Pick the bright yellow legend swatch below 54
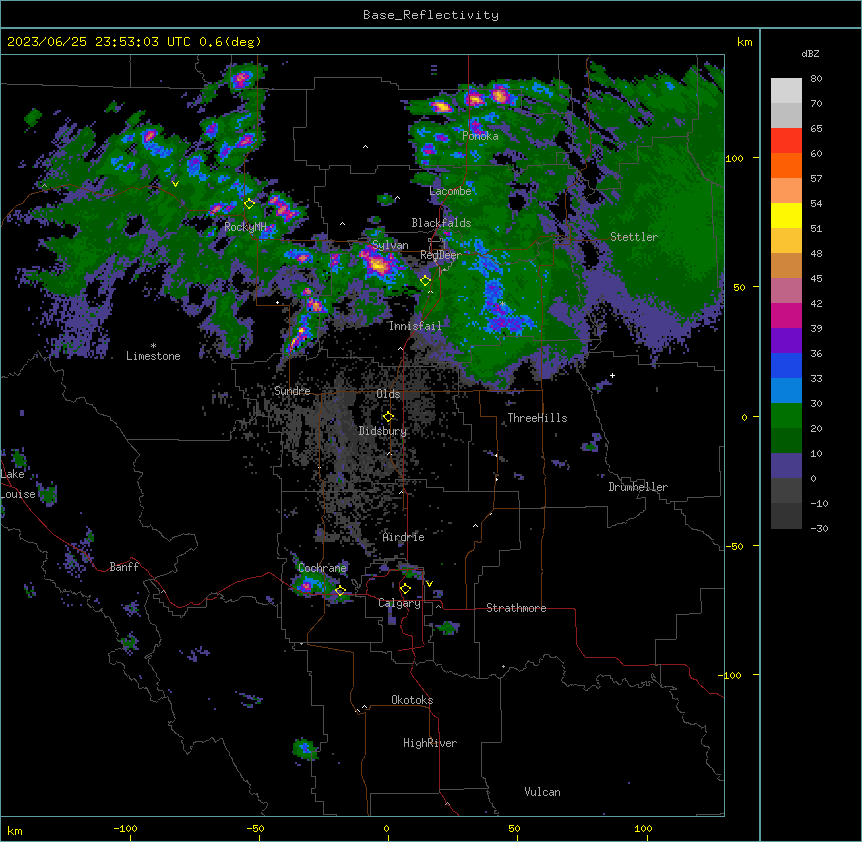The width and height of the screenshot is (862, 842). tap(786, 216)
